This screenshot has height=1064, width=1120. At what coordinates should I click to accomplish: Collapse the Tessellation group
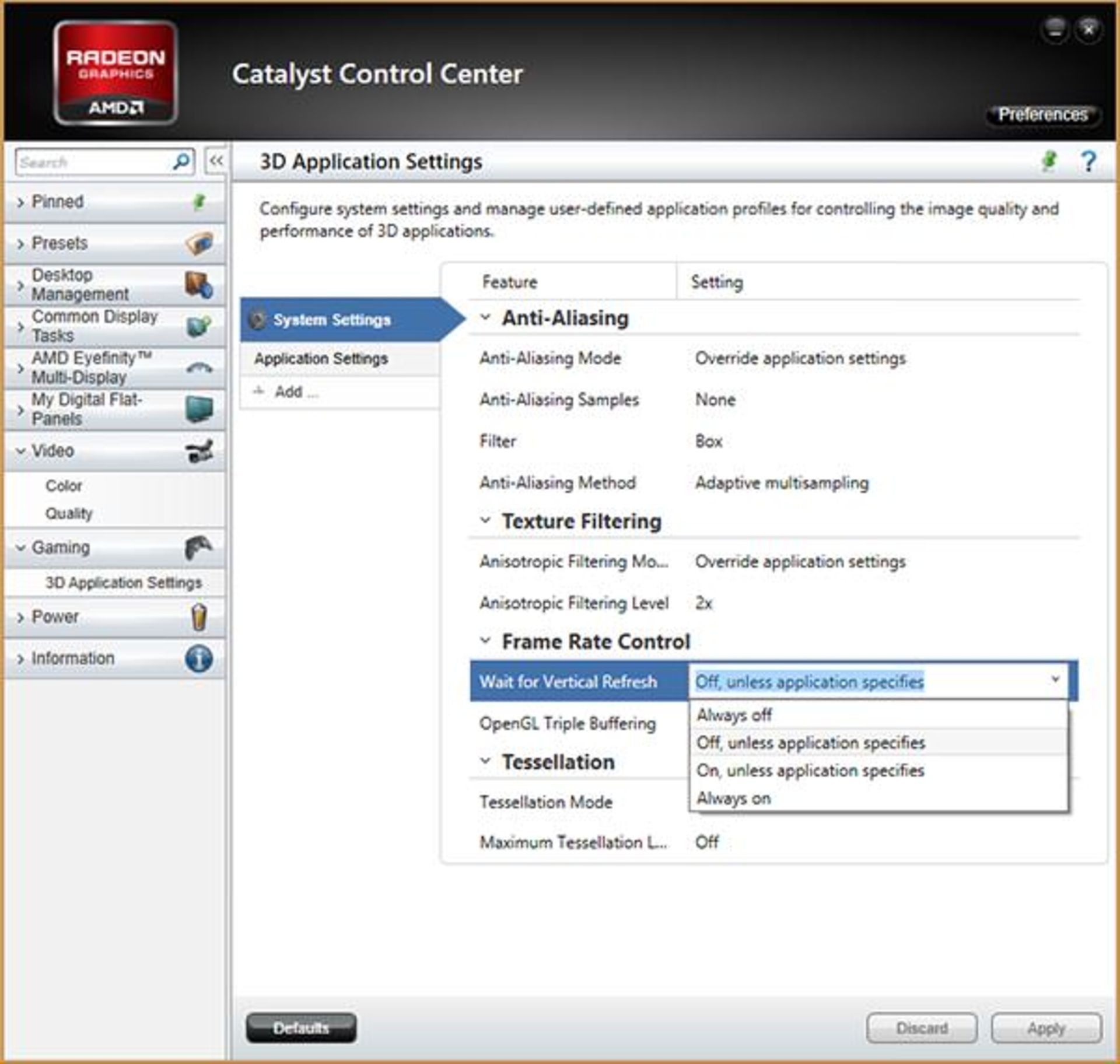[485, 761]
